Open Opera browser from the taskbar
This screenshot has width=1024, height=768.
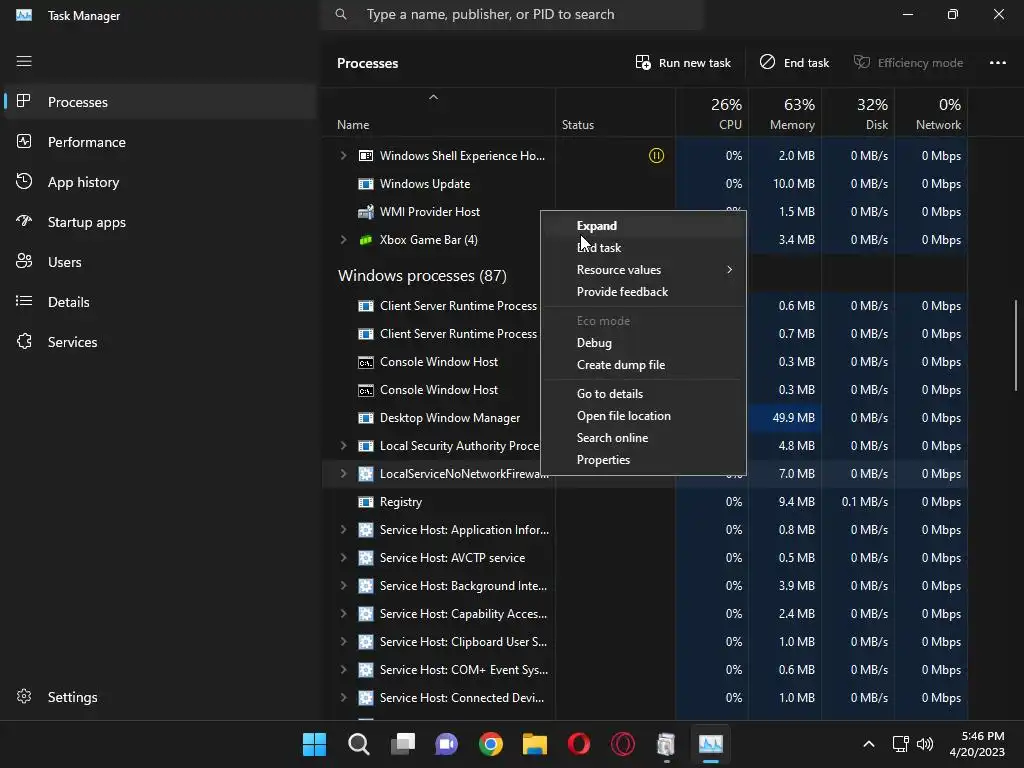579,744
